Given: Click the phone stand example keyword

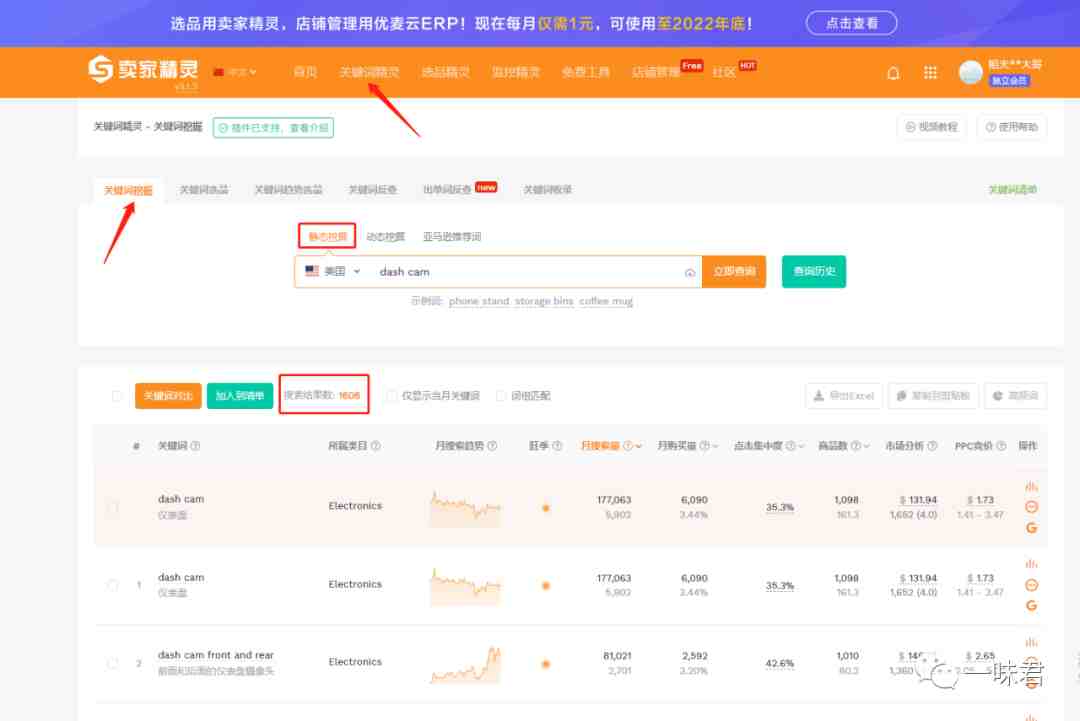Looking at the screenshot, I should pyautogui.click(x=479, y=301).
